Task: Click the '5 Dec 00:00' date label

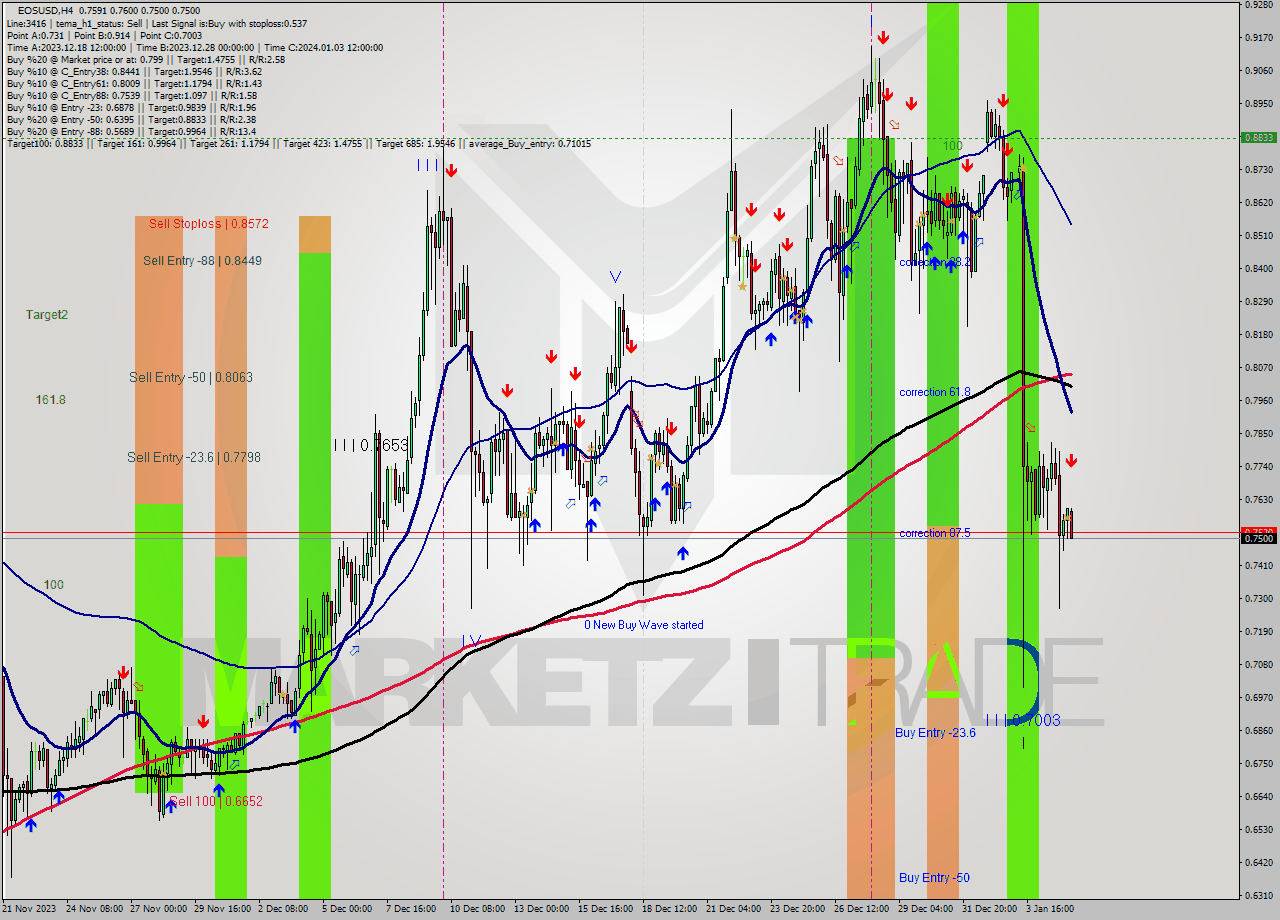Action: pyautogui.click(x=348, y=909)
